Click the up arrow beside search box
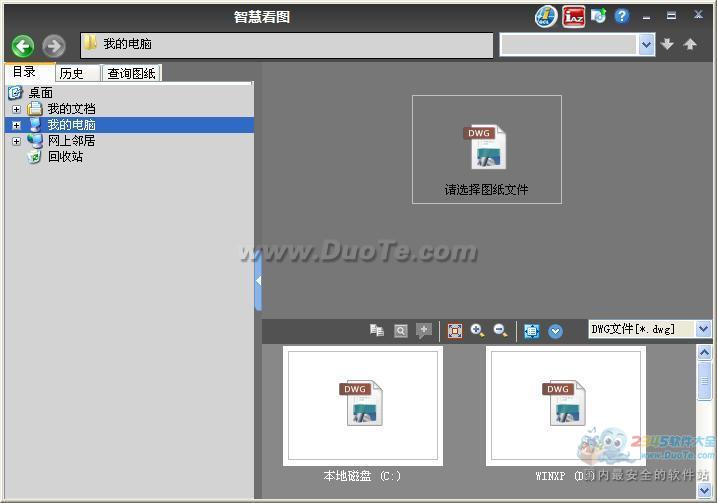Screen dimensions: 717x503 tap(690, 45)
